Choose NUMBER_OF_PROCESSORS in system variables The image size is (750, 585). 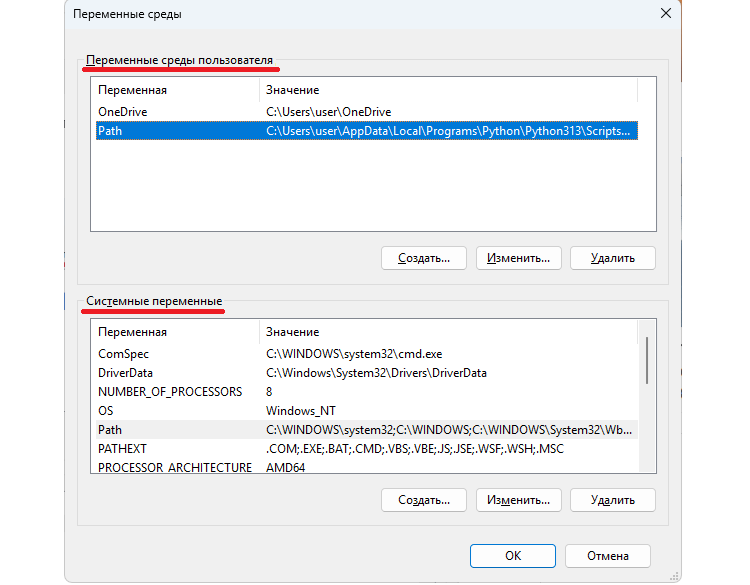pos(170,392)
